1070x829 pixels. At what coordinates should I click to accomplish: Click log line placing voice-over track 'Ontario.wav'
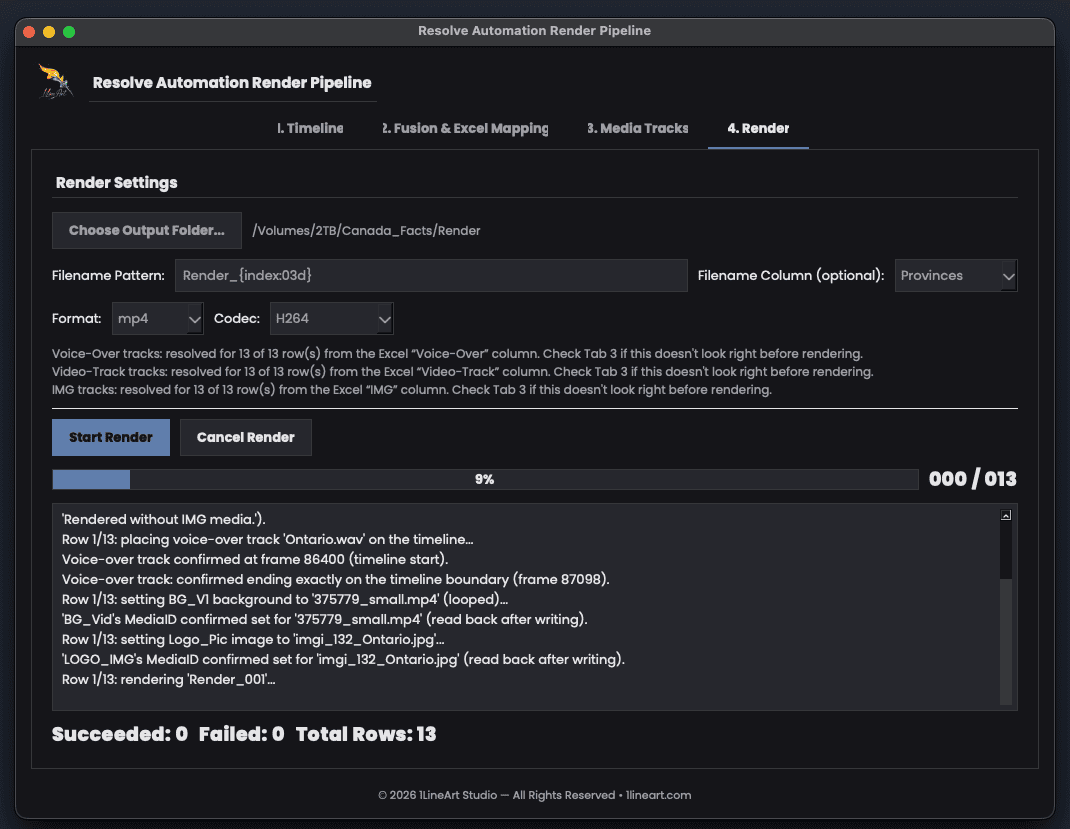point(268,539)
